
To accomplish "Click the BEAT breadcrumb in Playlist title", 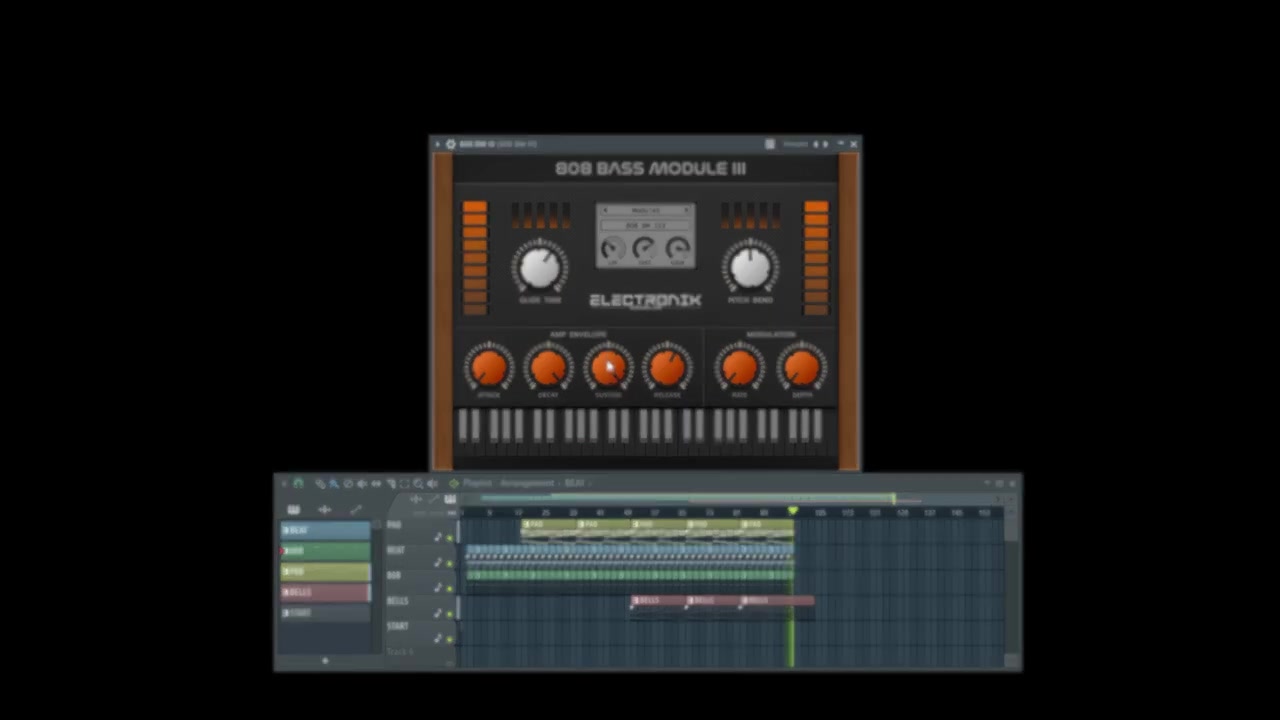I will click(574, 484).
